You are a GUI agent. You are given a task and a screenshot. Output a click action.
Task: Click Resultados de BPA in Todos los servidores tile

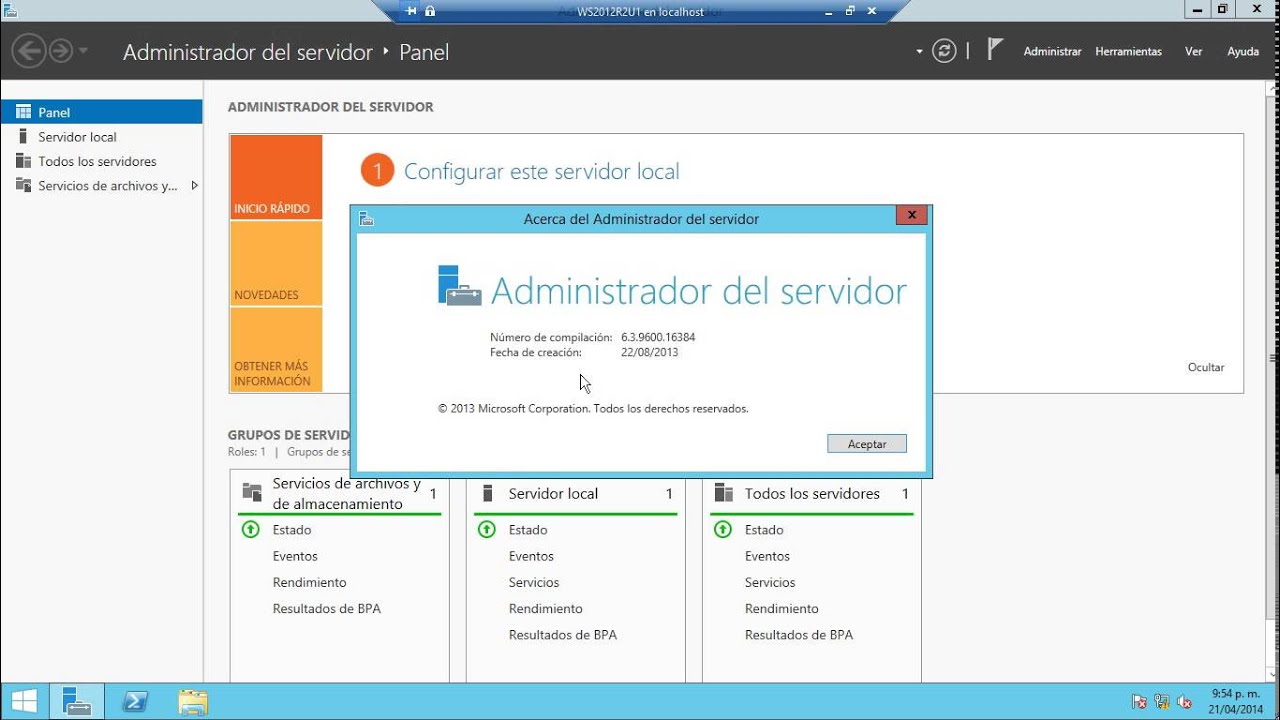(799, 634)
